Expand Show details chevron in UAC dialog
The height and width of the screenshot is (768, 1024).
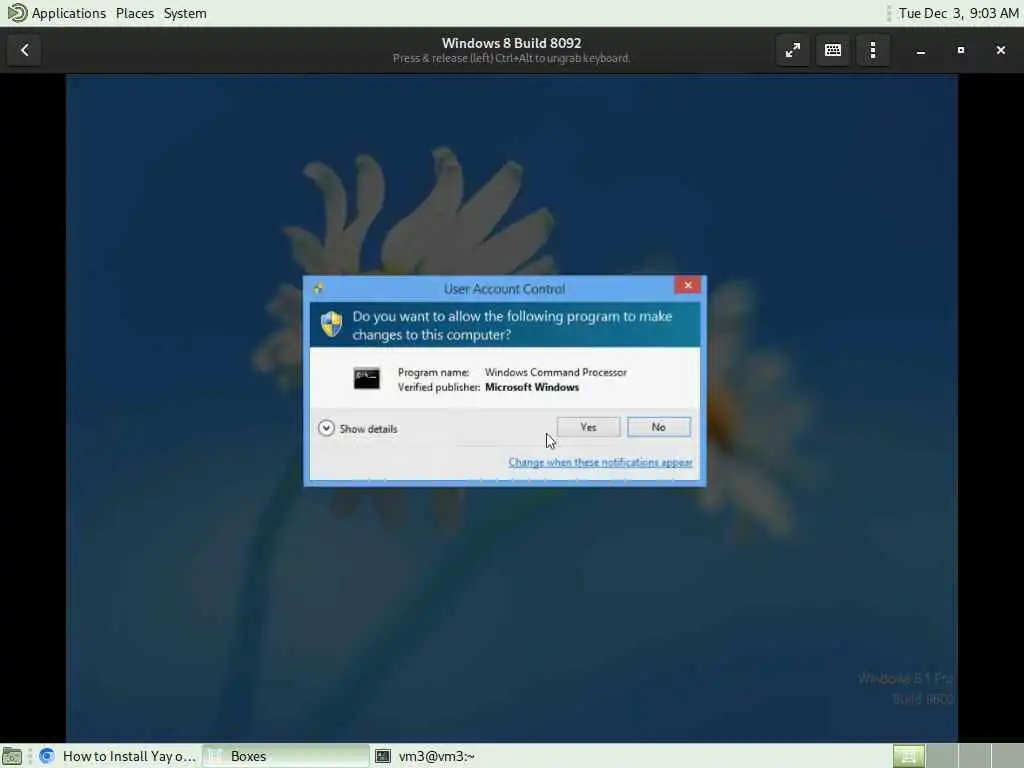click(x=326, y=428)
